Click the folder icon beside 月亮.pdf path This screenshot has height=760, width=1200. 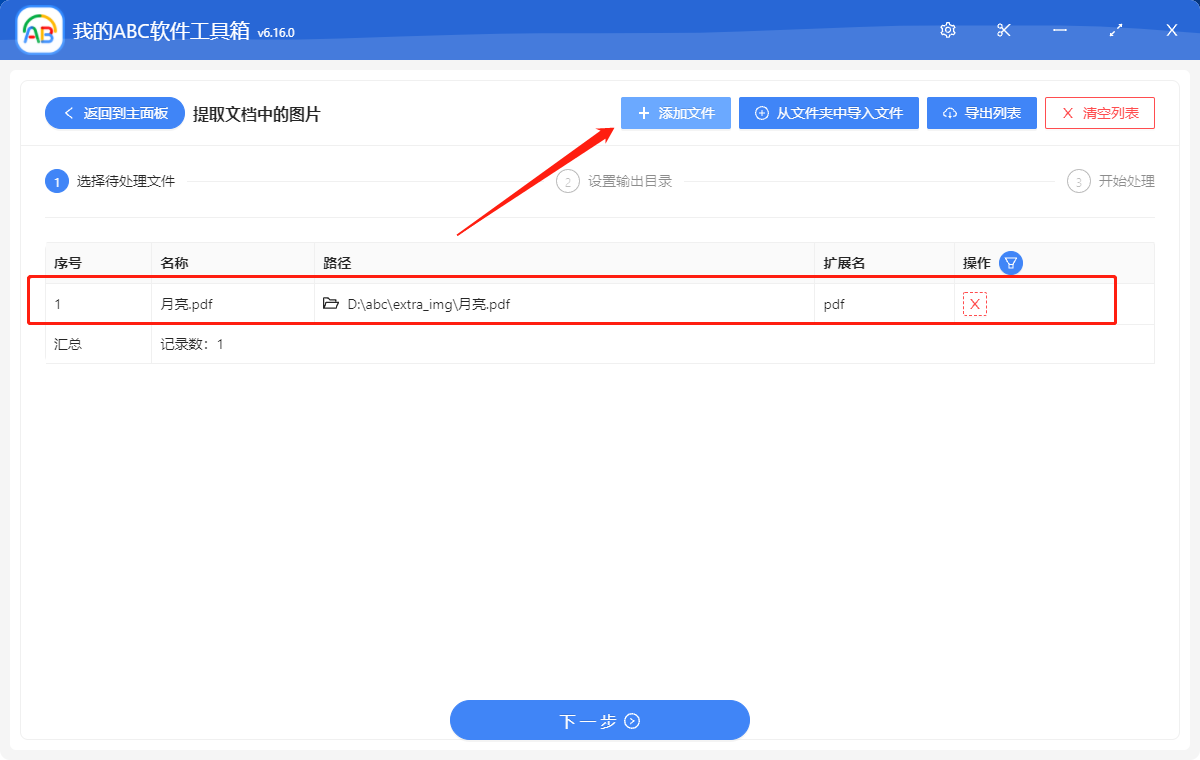[331, 303]
